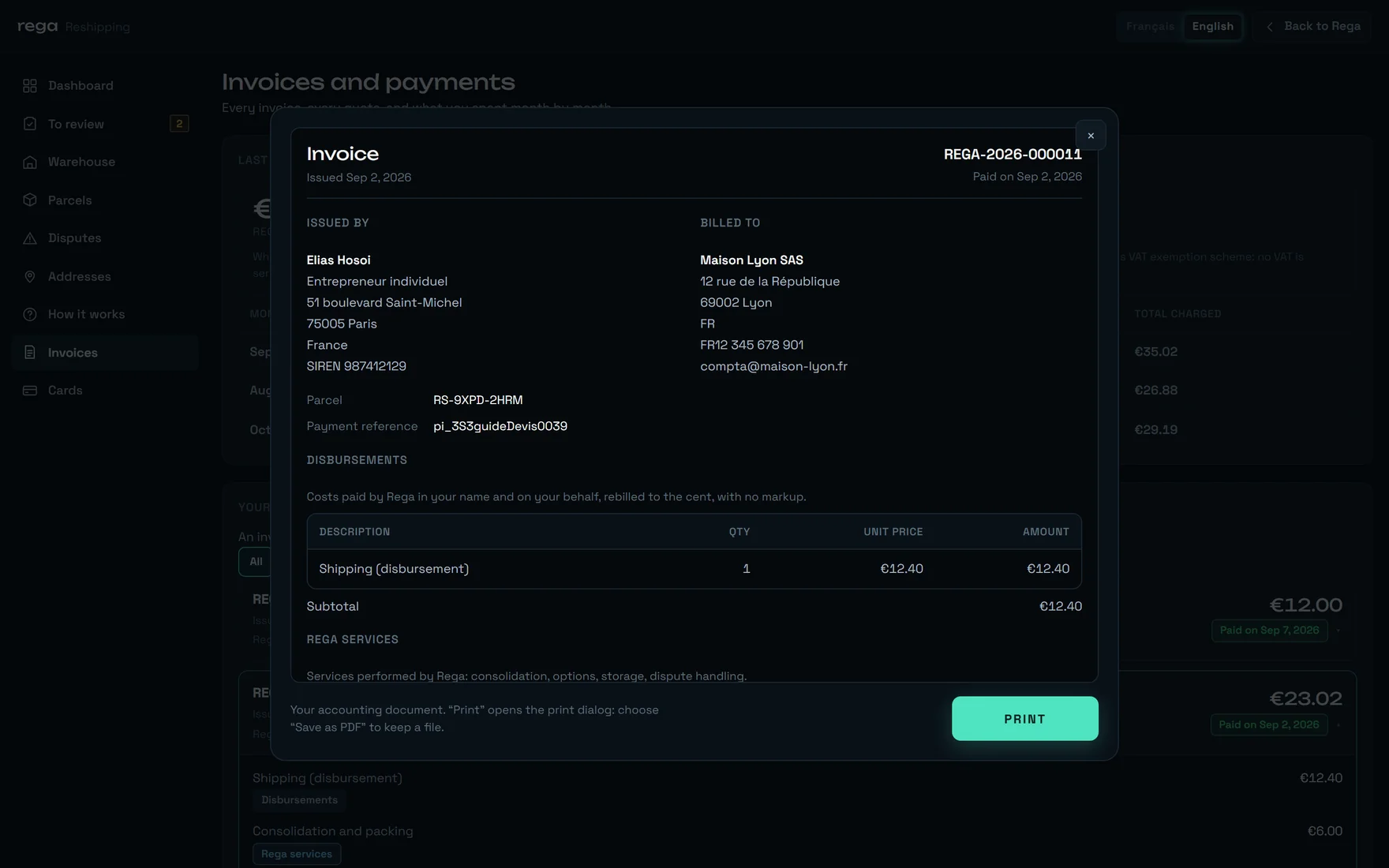Image resolution: width=1389 pixels, height=868 pixels.
Task: Select Invoices in the sidebar
Action: click(x=104, y=353)
